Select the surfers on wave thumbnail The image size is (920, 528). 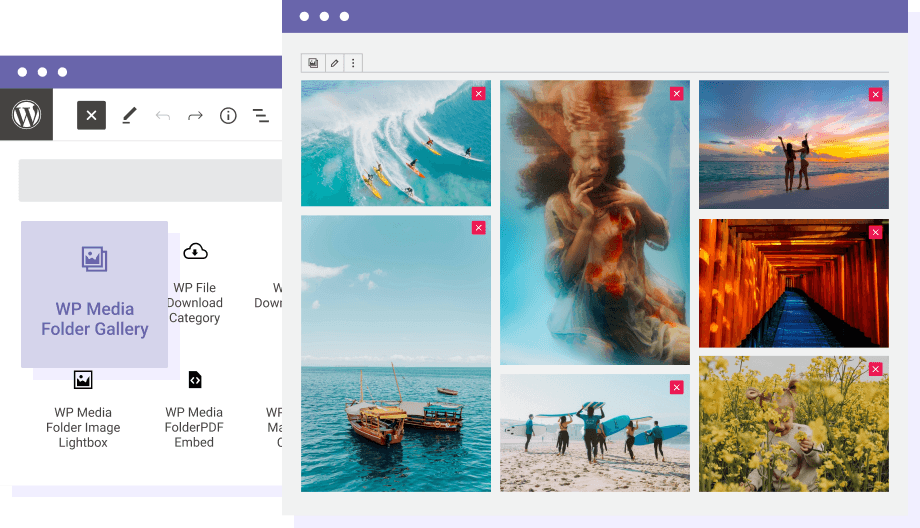pyautogui.click(x=396, y=143)
